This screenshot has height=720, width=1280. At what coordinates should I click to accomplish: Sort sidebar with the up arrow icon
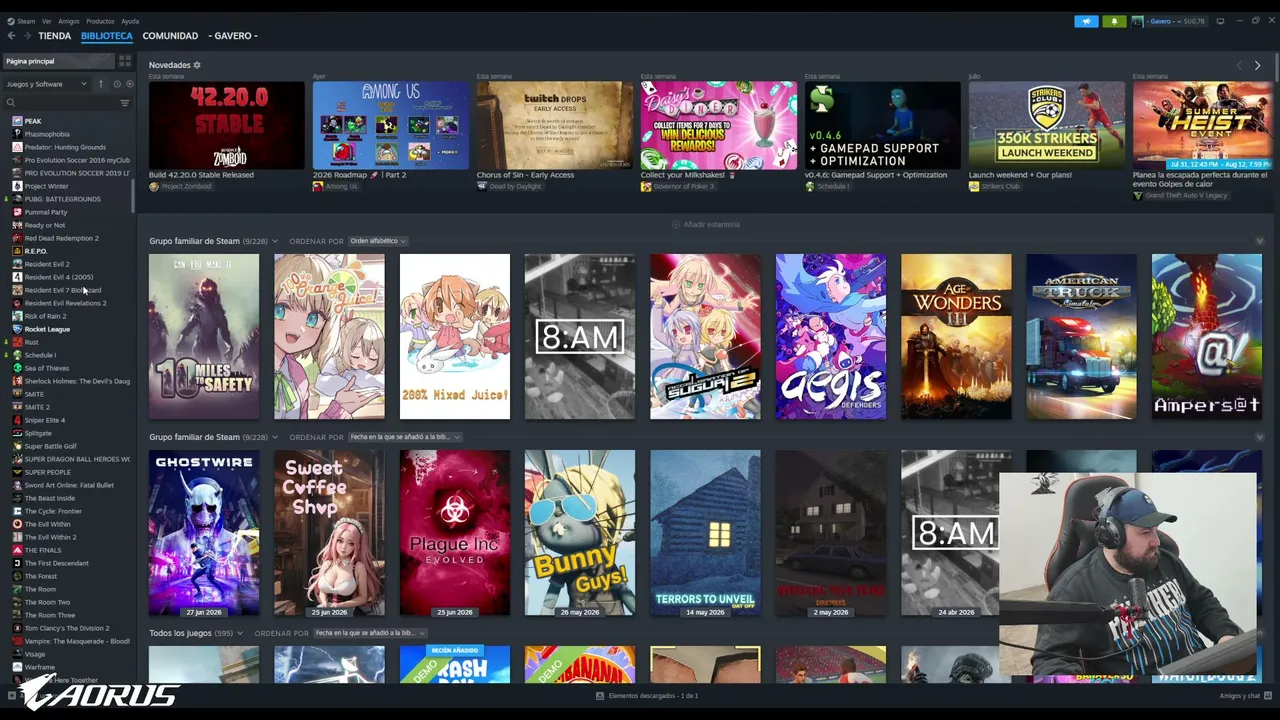(x=100, y=84)
